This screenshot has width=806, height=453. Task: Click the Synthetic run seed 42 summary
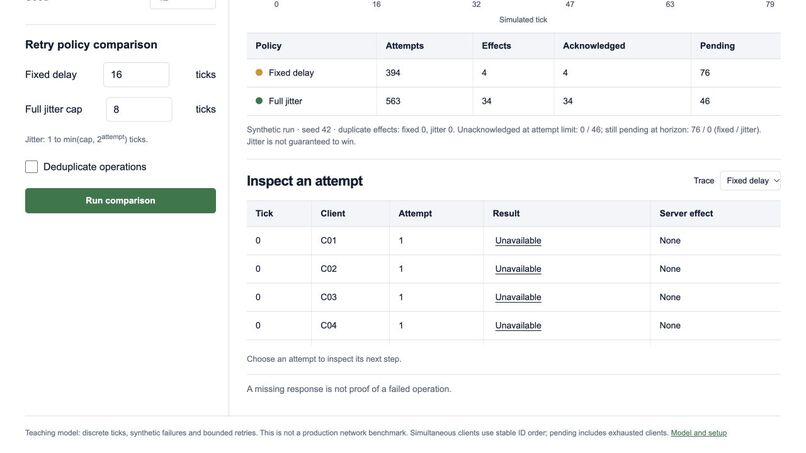tap(504, 136)
